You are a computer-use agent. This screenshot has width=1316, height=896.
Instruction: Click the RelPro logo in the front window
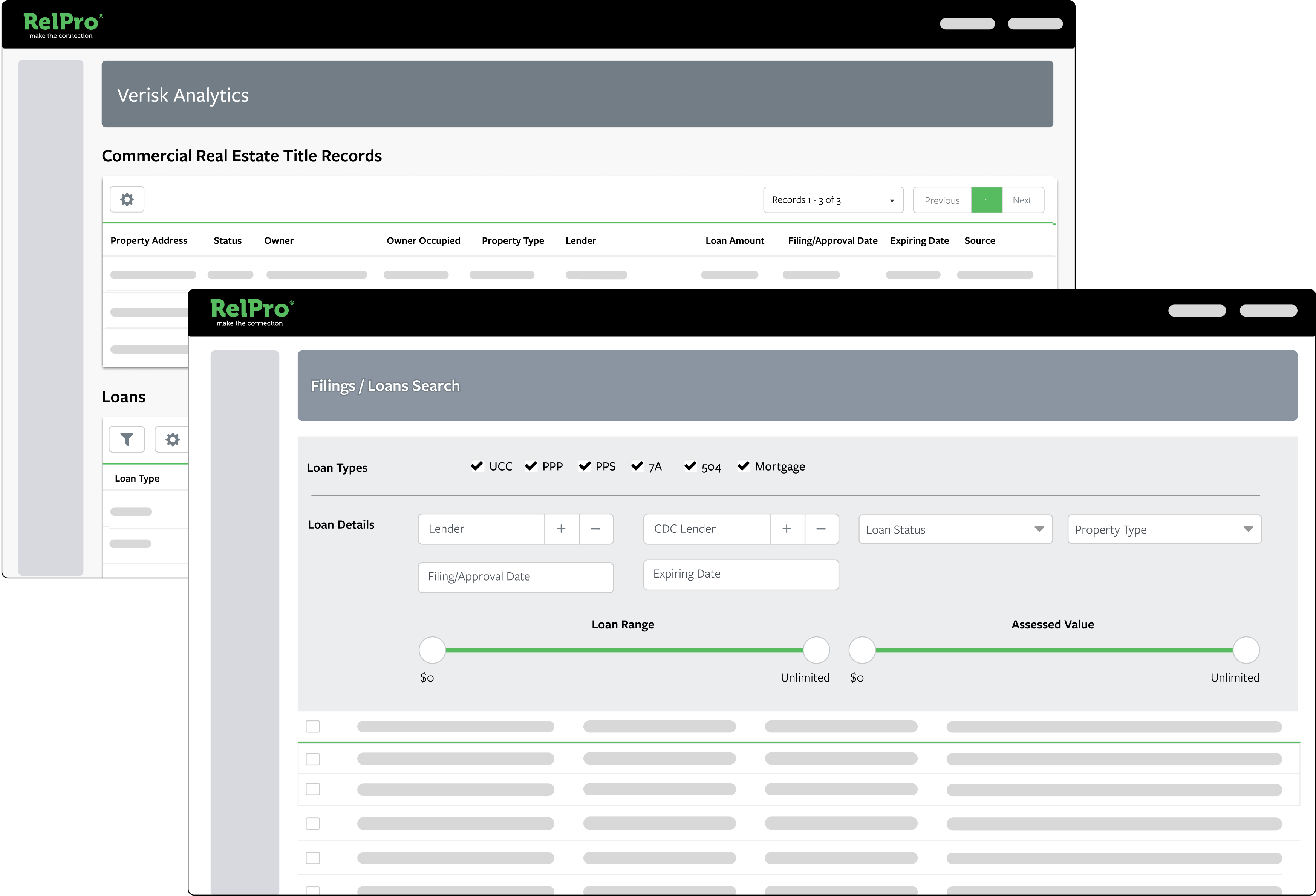coord(251,312)
